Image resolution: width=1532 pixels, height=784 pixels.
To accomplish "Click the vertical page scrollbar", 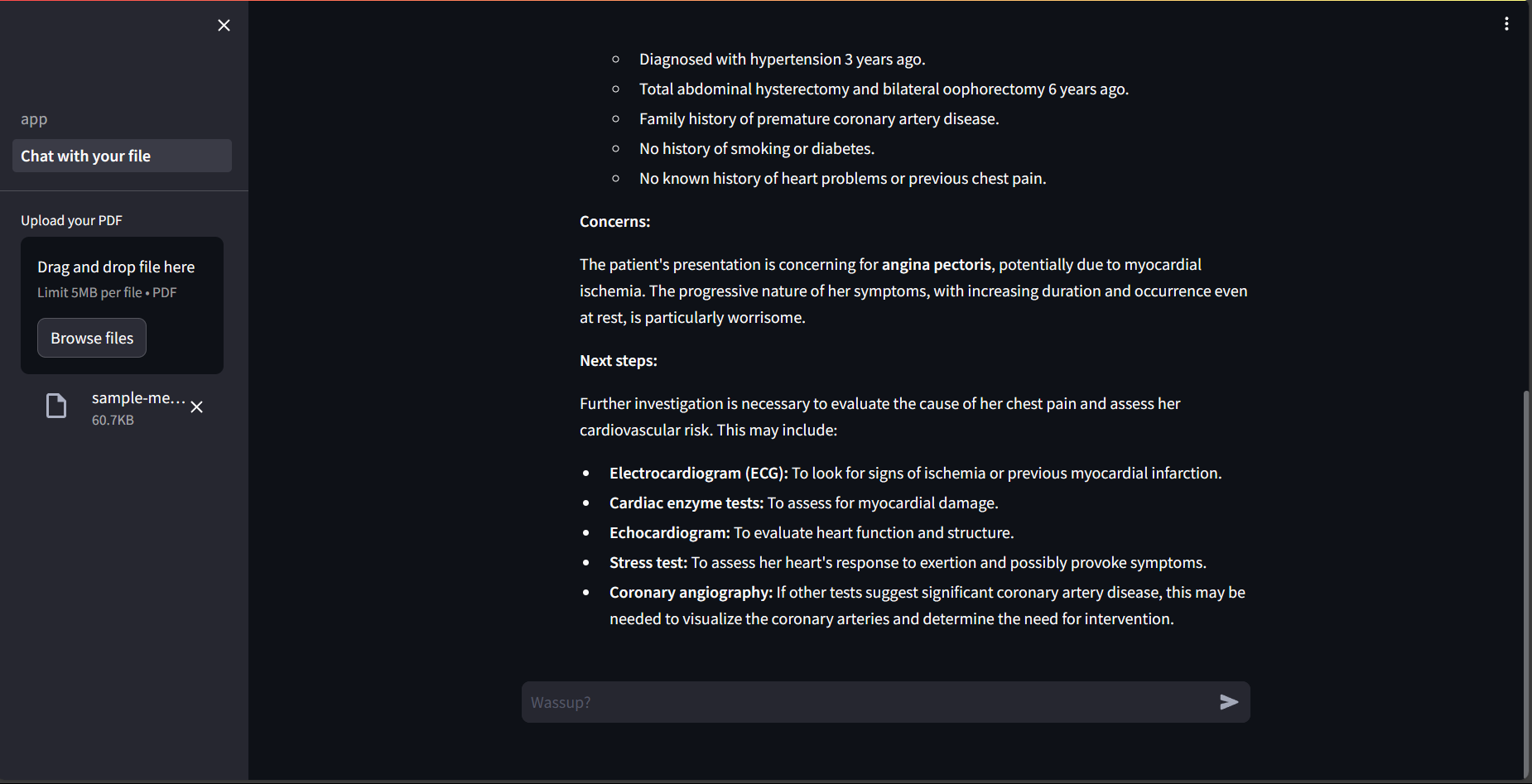I will point(1526,580).
